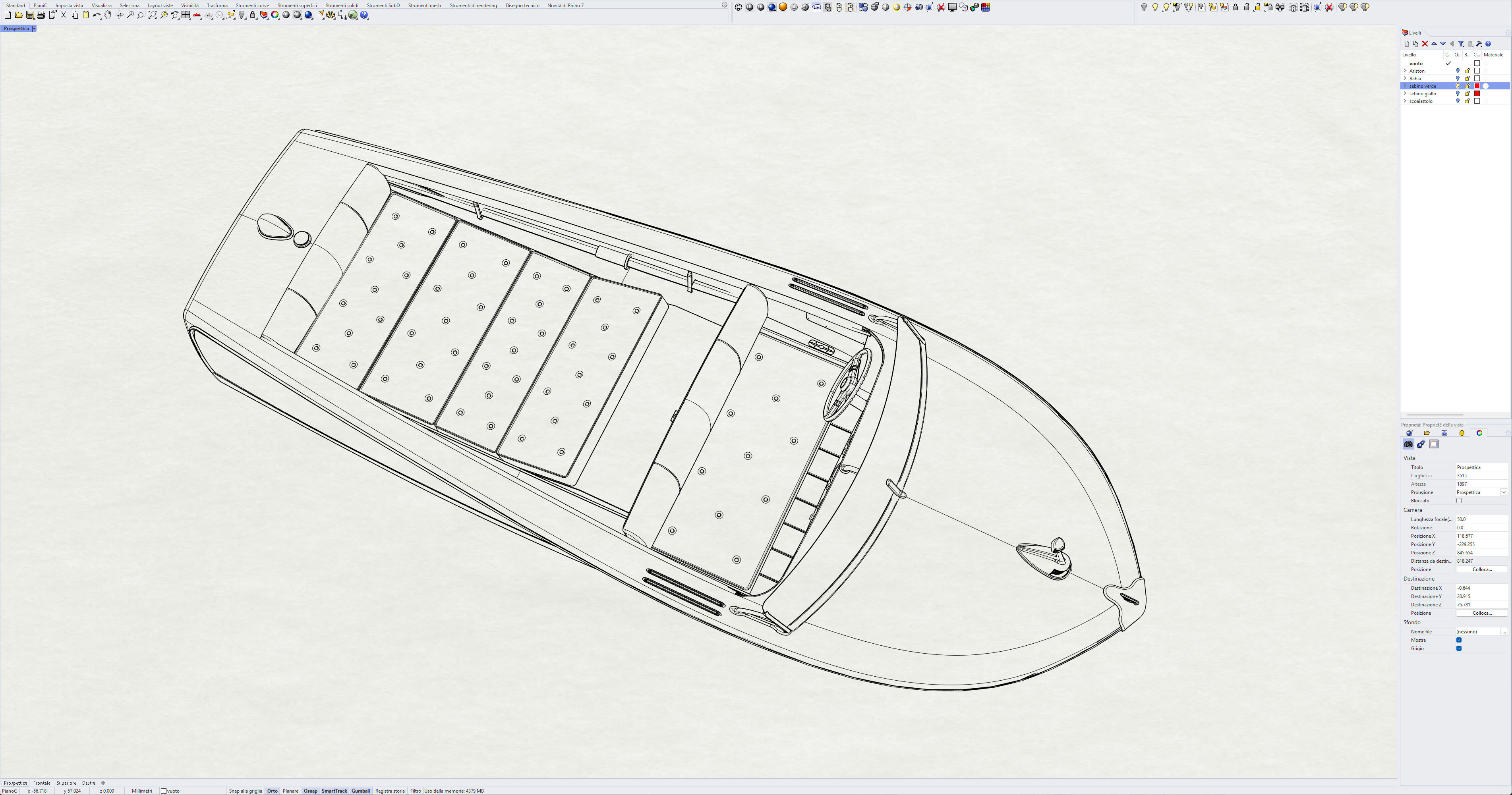Open the Proiezione dropdown
This screenshot has height=795, width=1512.
coord(1504,493)
